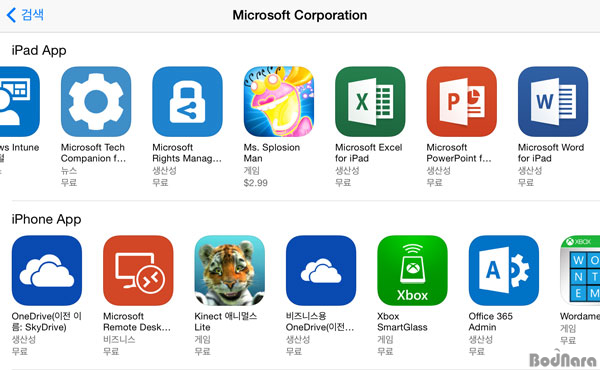Click 무료 price under Office 365 Admin
This screenshot has height=370, width=600.
(477, 352)
